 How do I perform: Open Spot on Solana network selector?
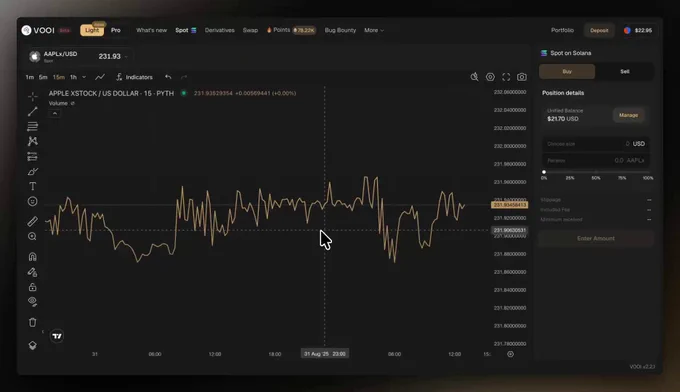coord(566,53)
